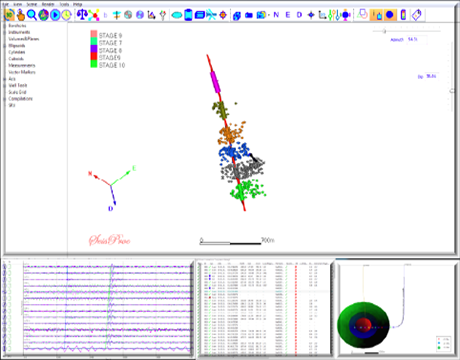This screenshot has height=360, width=460.
Task: Add a cuboid via blue box icon
Action: click(200, 15)
